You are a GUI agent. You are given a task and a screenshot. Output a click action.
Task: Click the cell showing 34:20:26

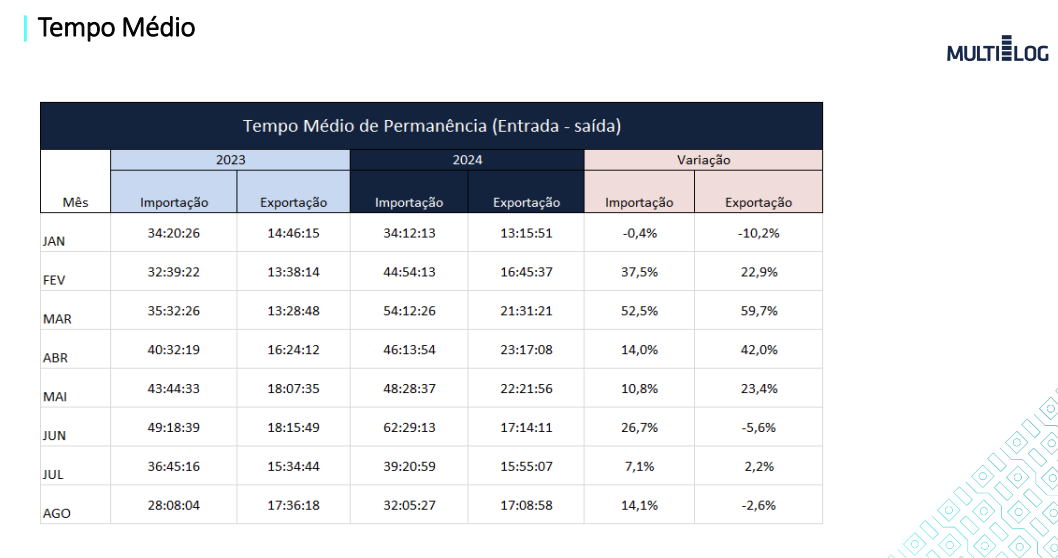(174, 233)
